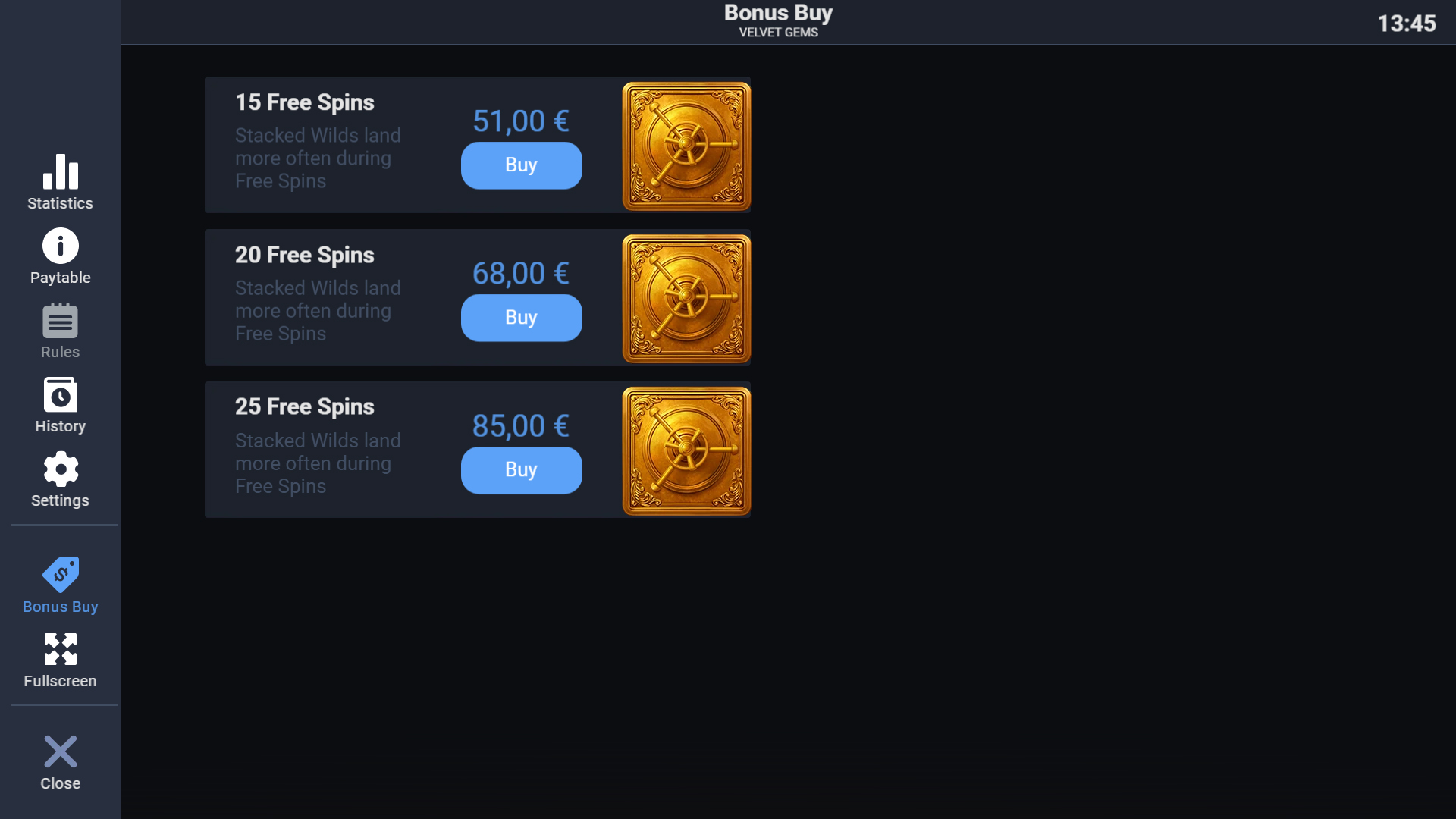Click the golden vault for 25 Free Spins
The image size is (1456, 819).
pos(686,451)
